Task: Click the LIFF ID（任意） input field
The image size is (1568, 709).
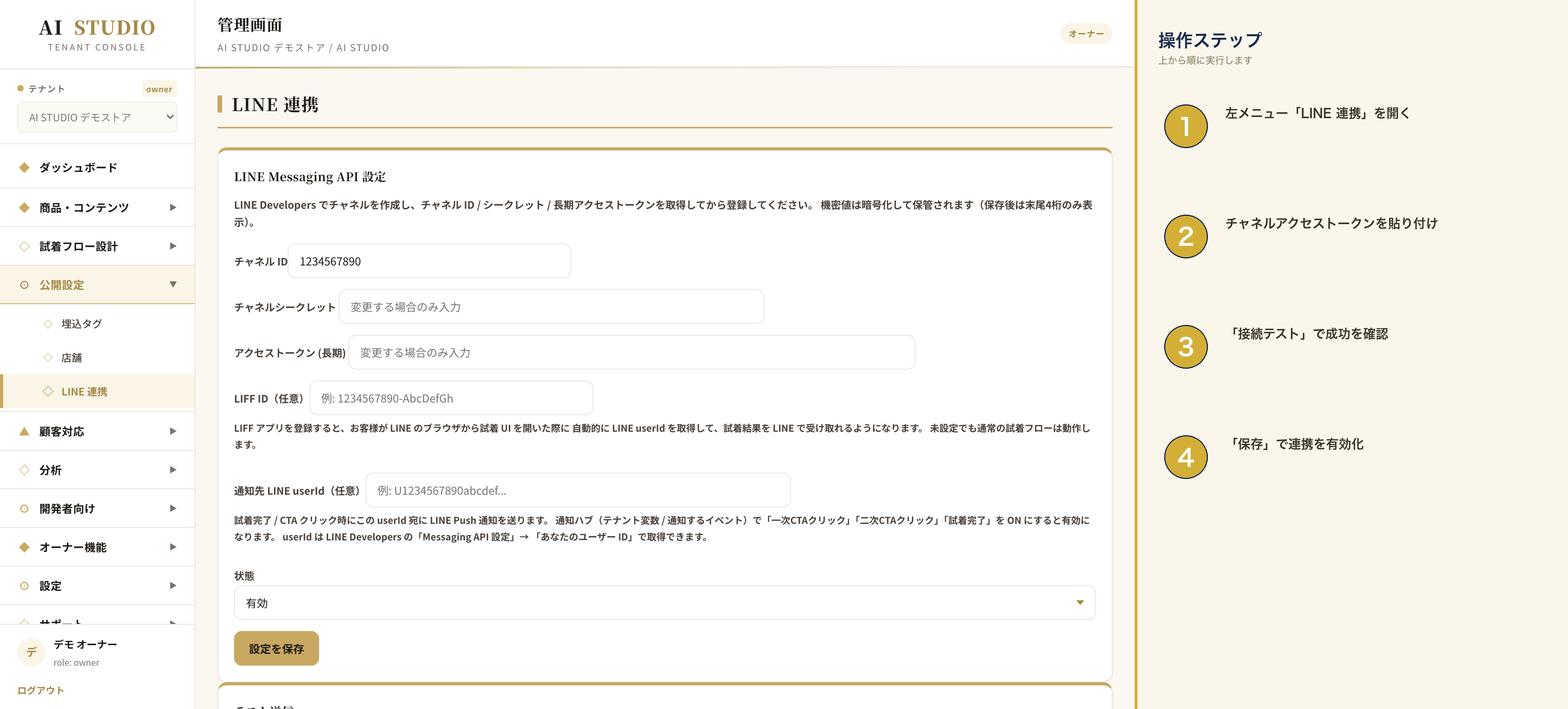Action: pos(451,398)
